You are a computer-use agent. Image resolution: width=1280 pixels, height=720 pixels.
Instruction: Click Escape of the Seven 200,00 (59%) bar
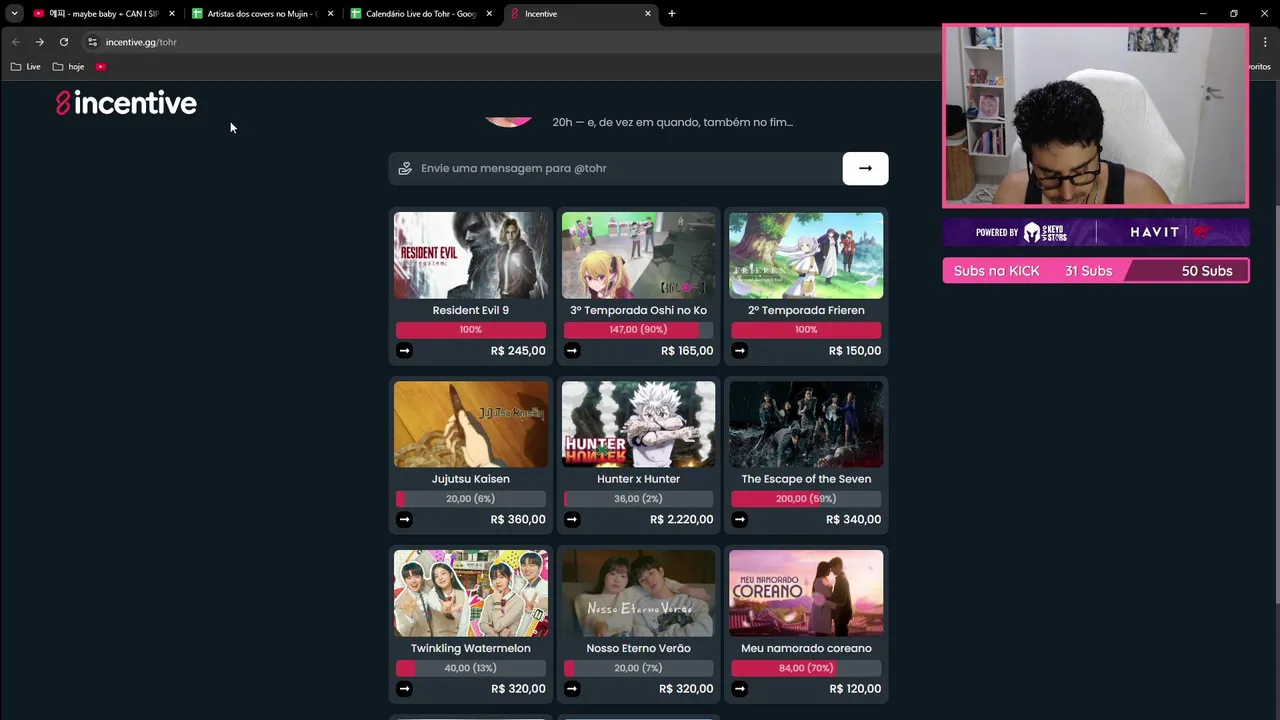(x=806, y=498)
